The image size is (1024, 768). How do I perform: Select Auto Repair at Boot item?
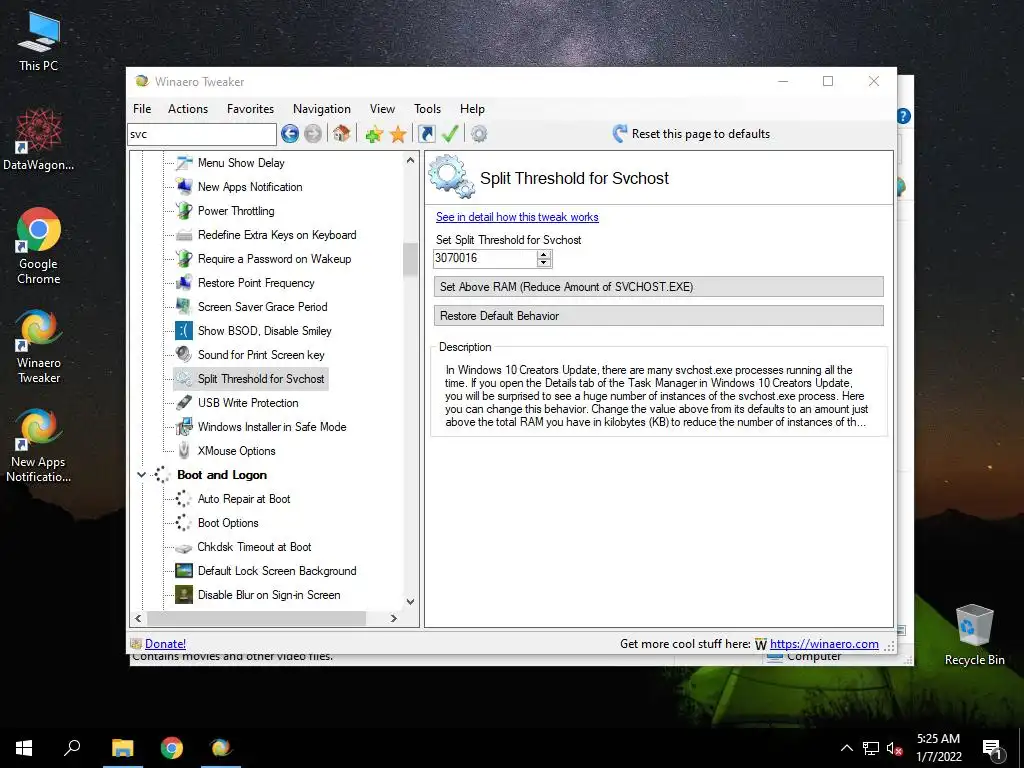click(x=244, y=499)
